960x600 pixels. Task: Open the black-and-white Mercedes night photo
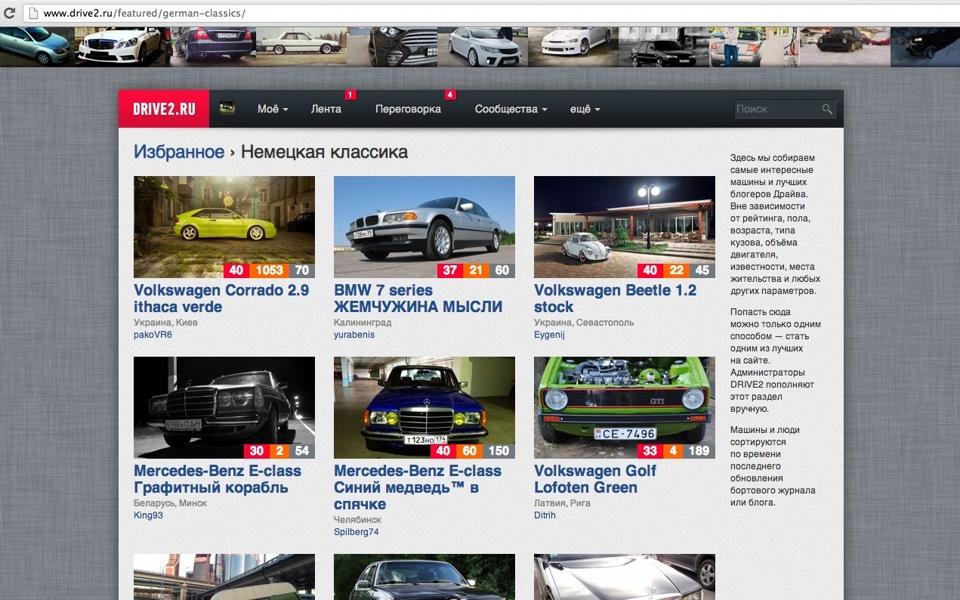[x=224, y=408]
